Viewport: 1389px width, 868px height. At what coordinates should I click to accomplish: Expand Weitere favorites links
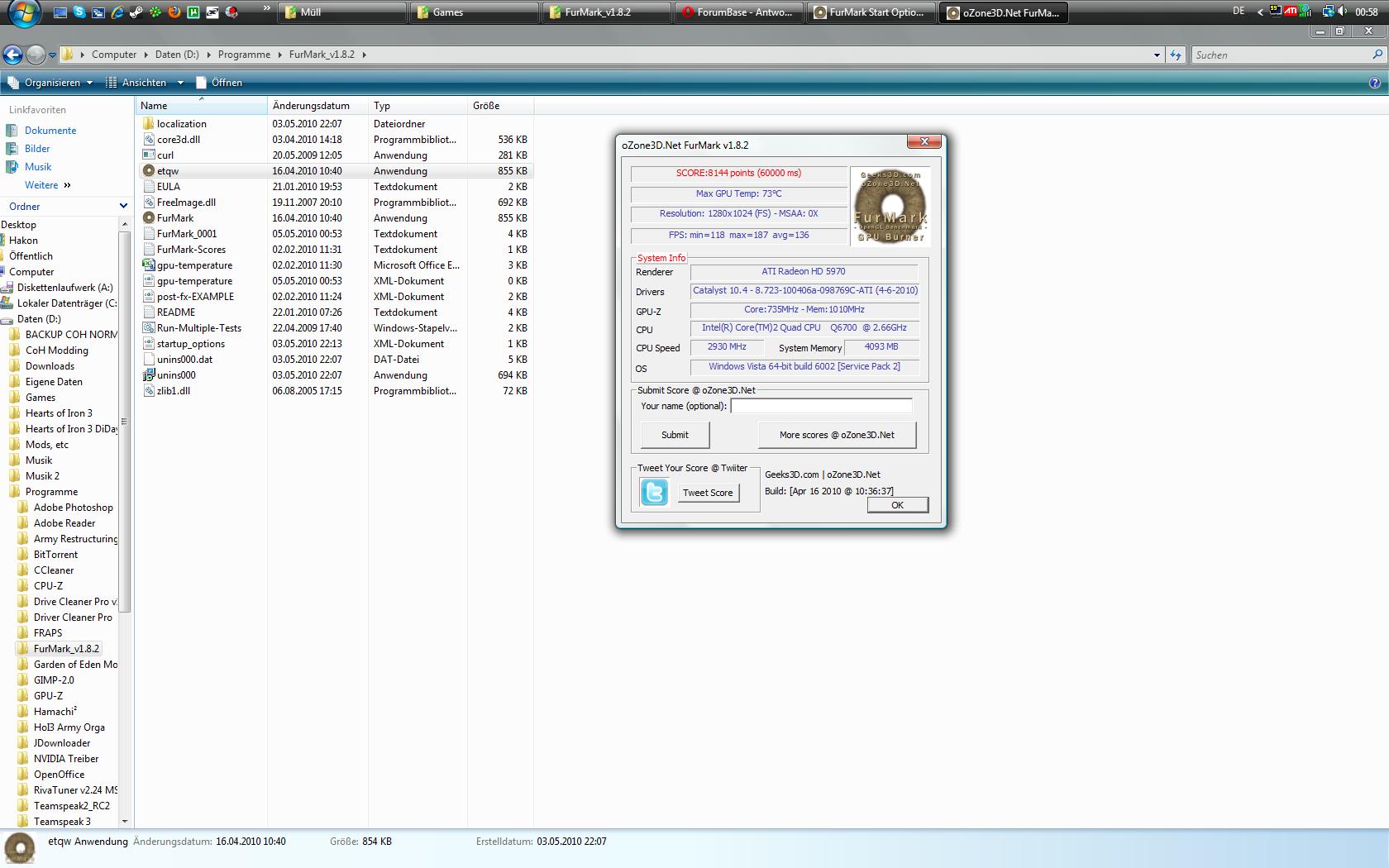pyautogui.click(x=48, y=185)
